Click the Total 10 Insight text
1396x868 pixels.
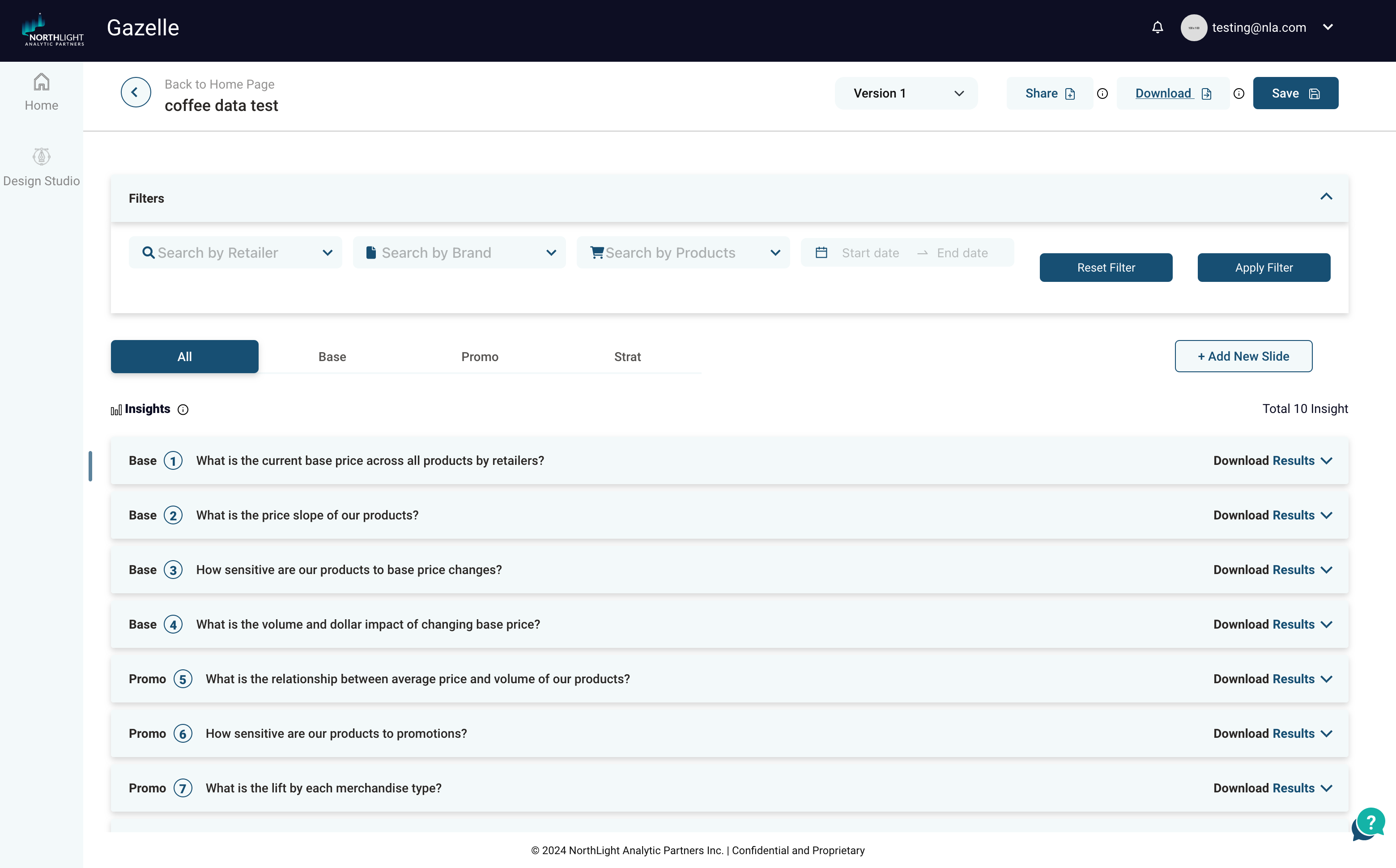click(x=1305, y=409)
